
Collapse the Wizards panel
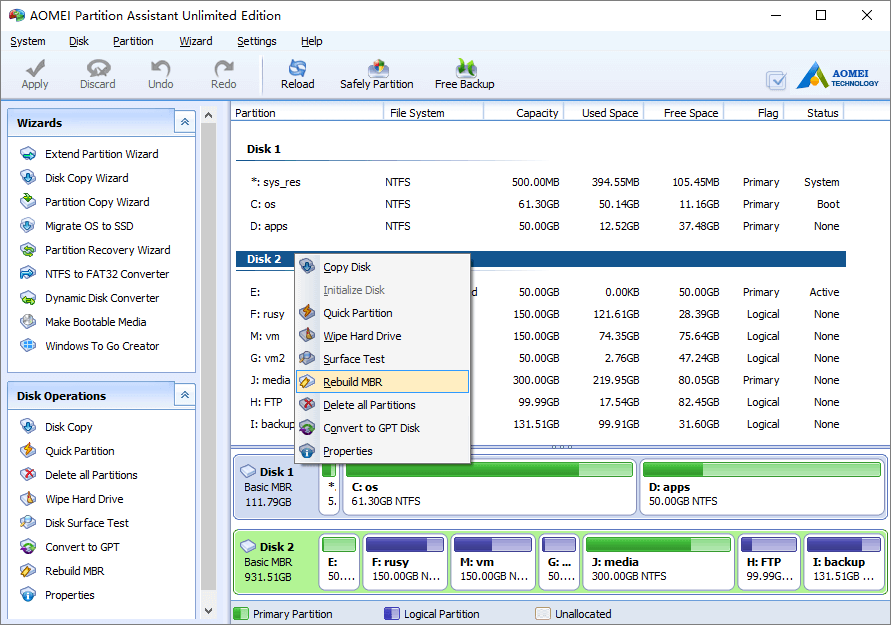(x=185, y=122)
